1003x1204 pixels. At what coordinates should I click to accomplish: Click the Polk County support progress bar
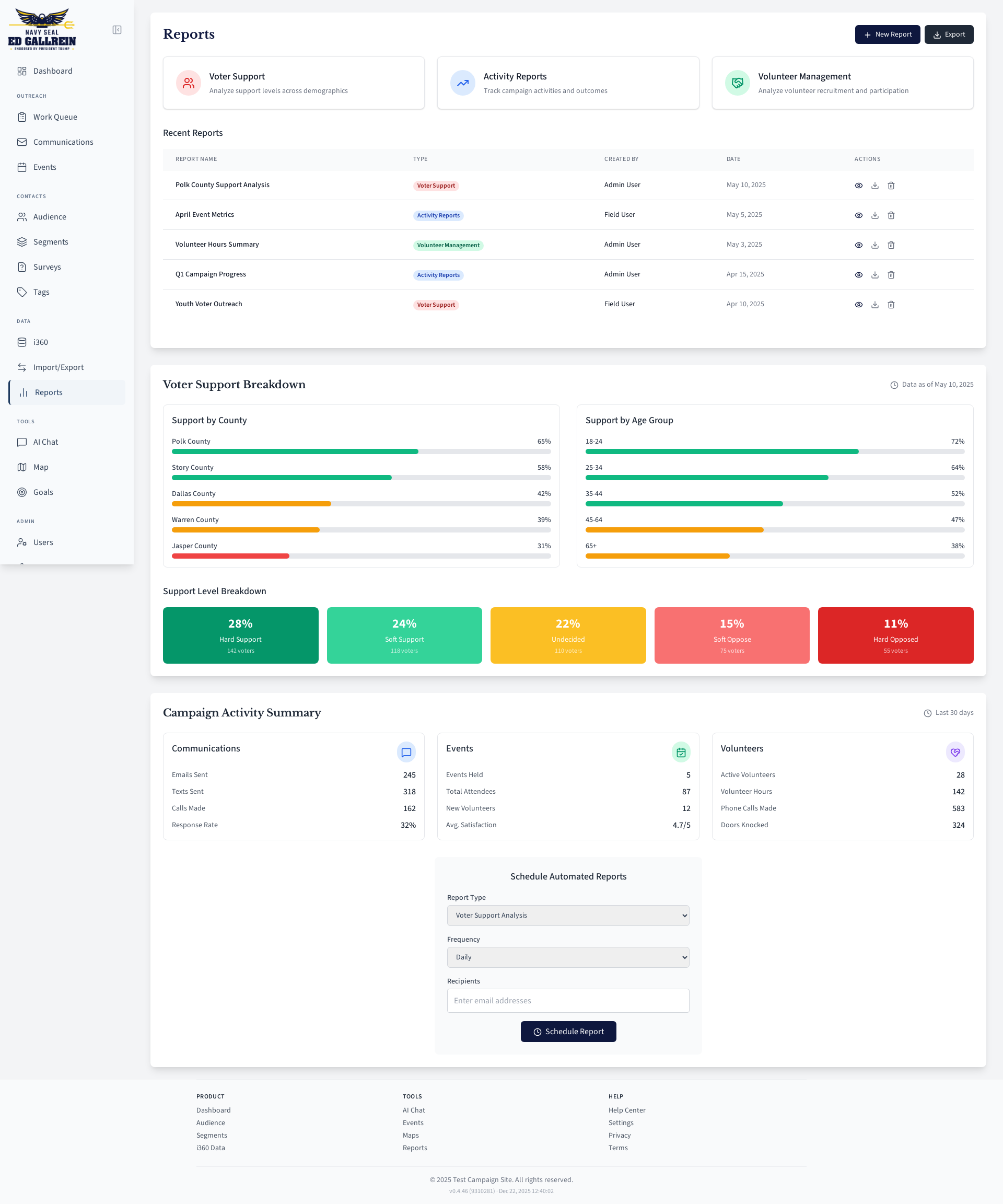(360, 452)
